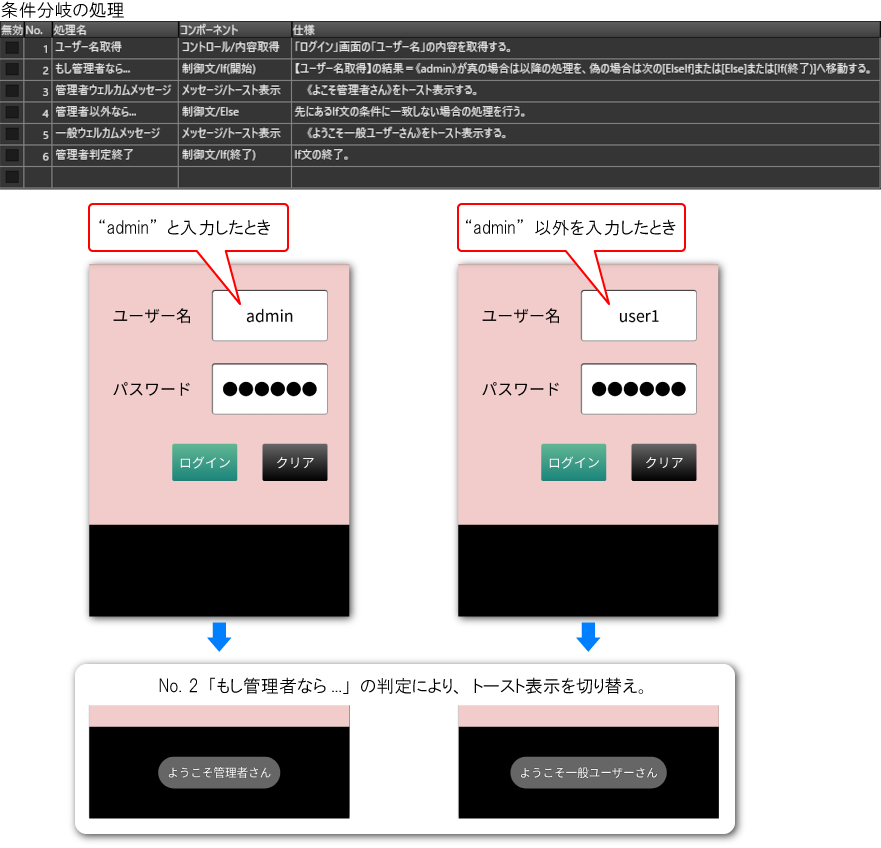Click the パスワード label in the user1 screen
Screen dimensions: 881x848
coord(521,389)
